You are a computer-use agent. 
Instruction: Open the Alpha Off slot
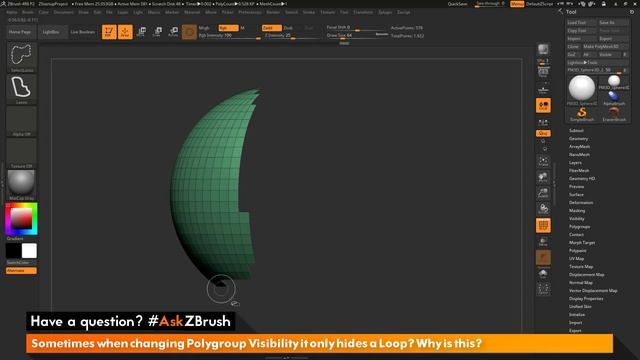tap(22, 121)
